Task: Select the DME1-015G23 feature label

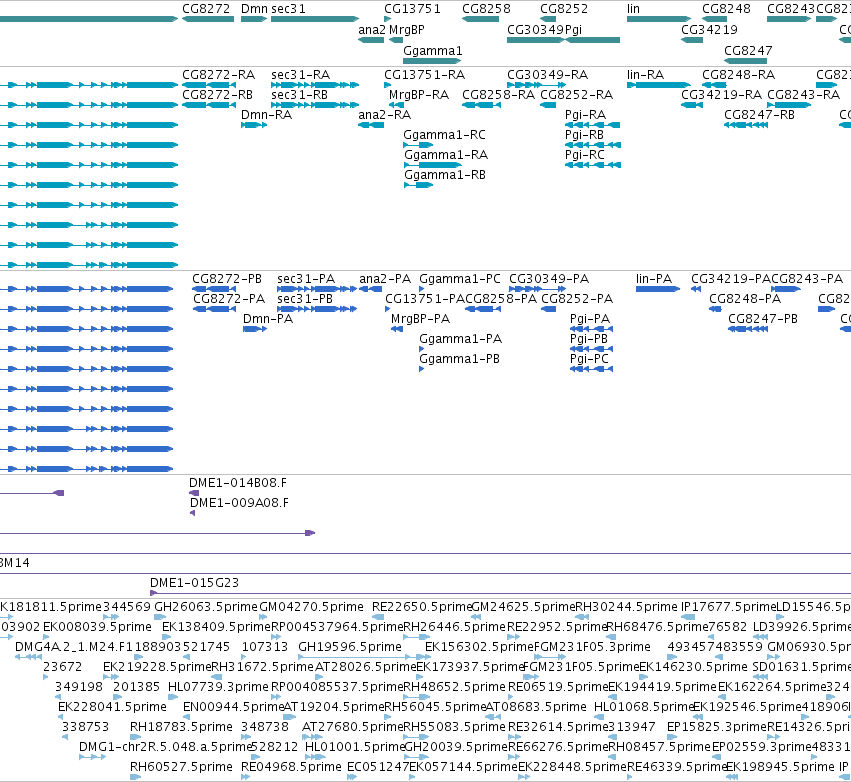Action: coord(194,583)
